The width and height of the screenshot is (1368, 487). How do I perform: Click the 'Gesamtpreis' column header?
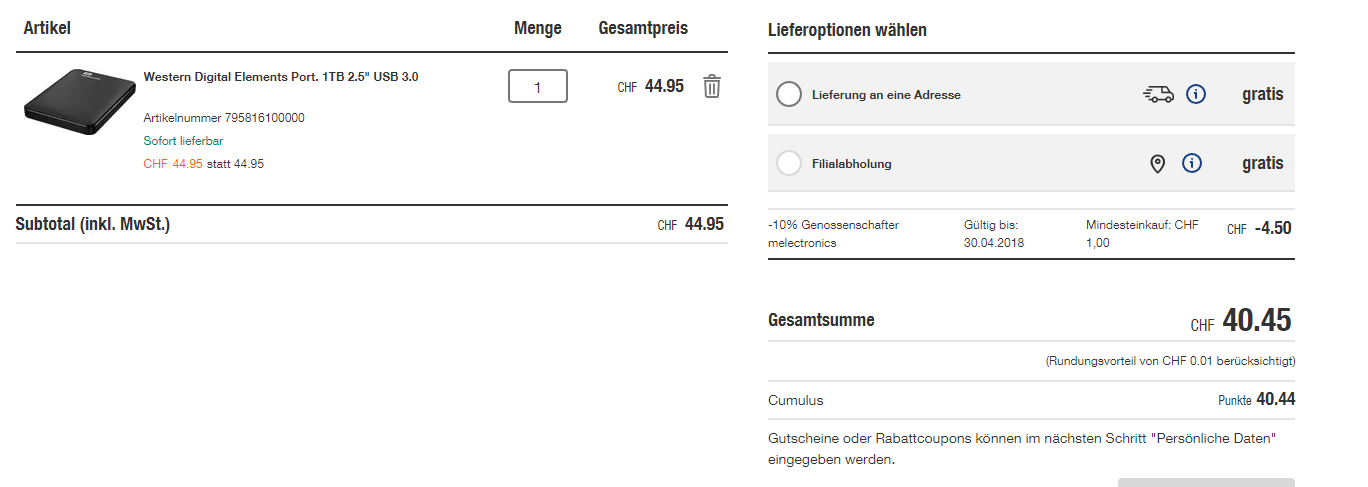pos(643,28)
